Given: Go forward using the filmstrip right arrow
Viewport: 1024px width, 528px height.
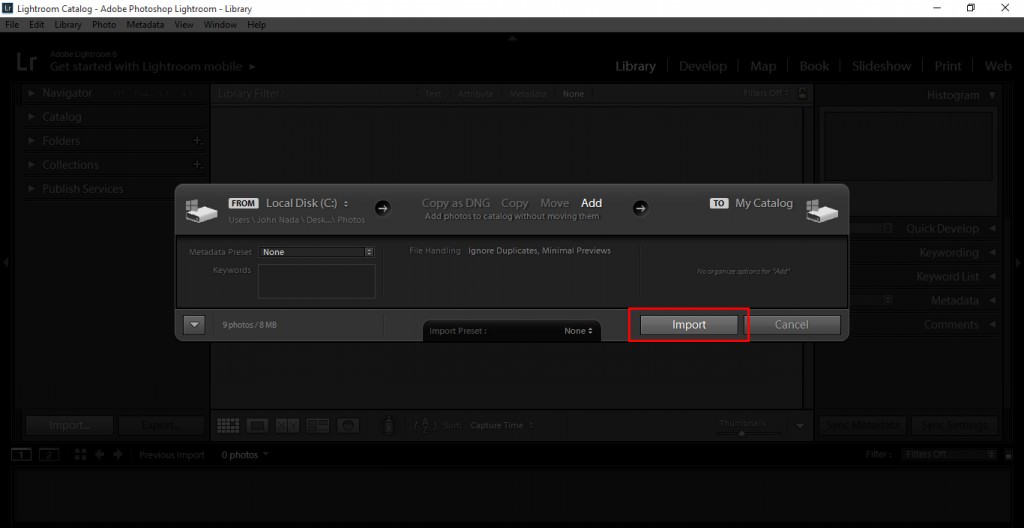Looking at the screenshot, I should point(118,455).
